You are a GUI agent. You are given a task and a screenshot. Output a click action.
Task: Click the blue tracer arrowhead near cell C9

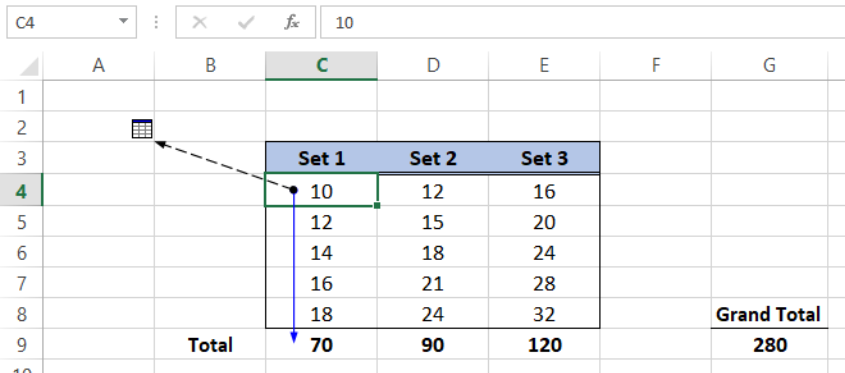point(294,338)
